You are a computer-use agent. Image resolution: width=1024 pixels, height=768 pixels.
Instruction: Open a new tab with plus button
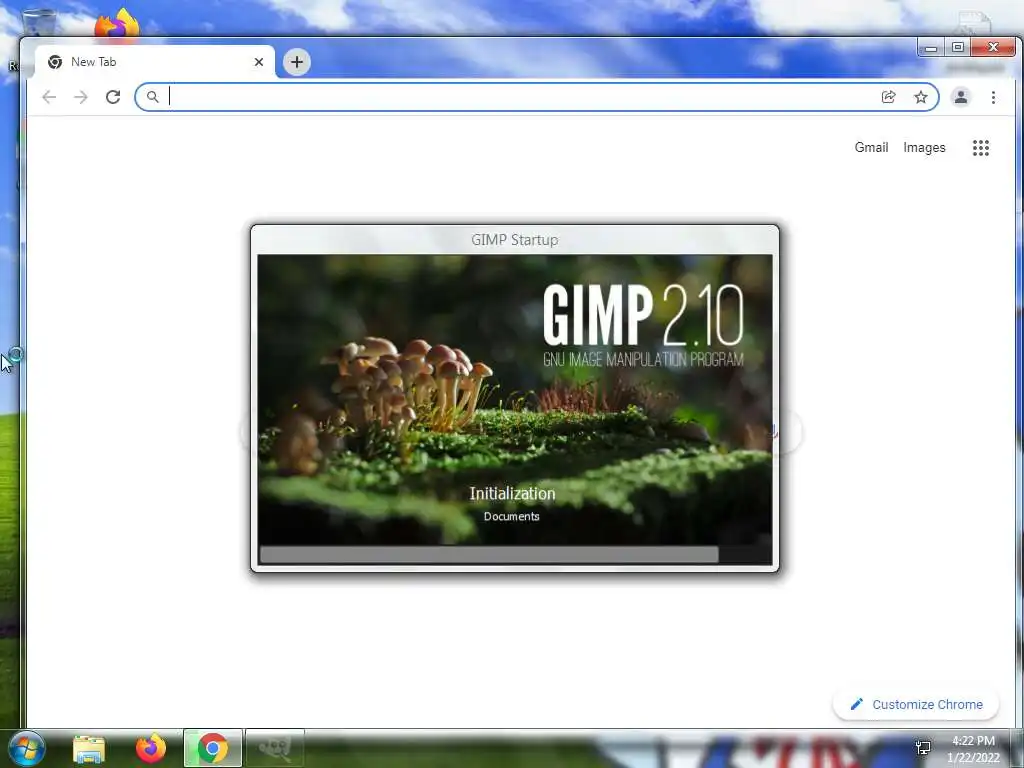point(297,62)
